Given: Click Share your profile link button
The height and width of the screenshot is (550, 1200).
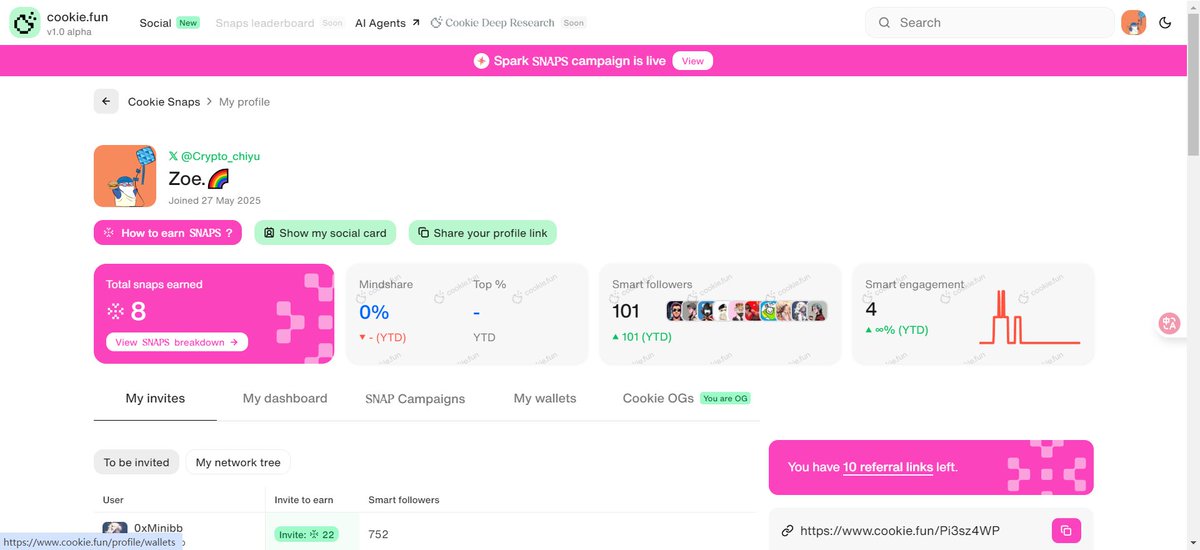Looking at the screenshot, I should pos(482,233).
